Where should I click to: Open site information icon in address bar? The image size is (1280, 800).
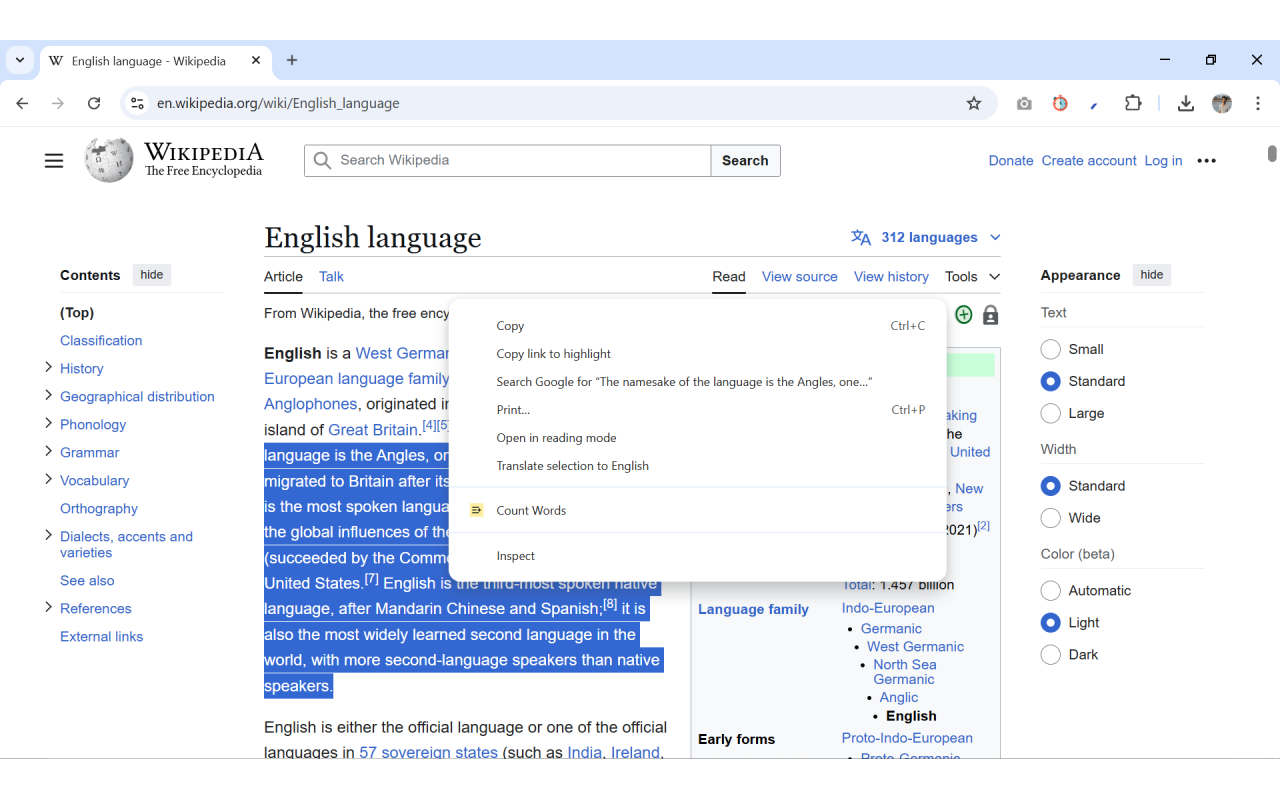(x=138, y=103)
